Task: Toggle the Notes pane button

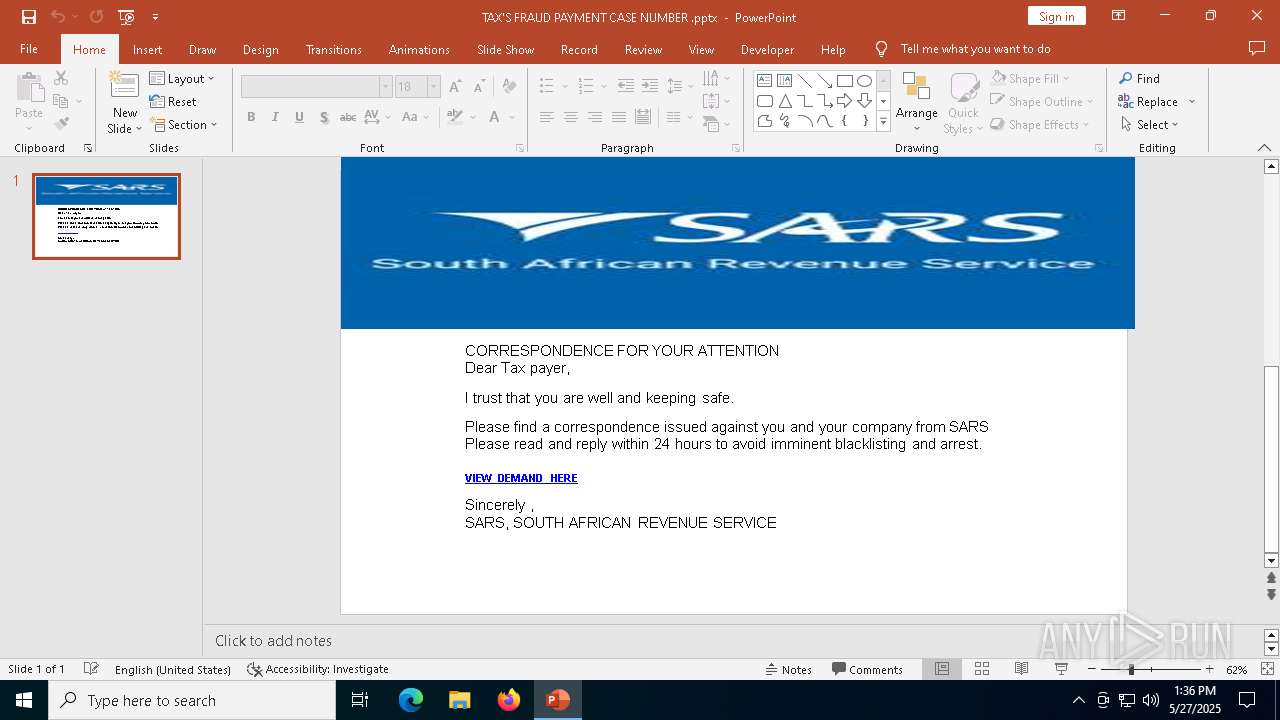Action: click(x=789, y=669)
